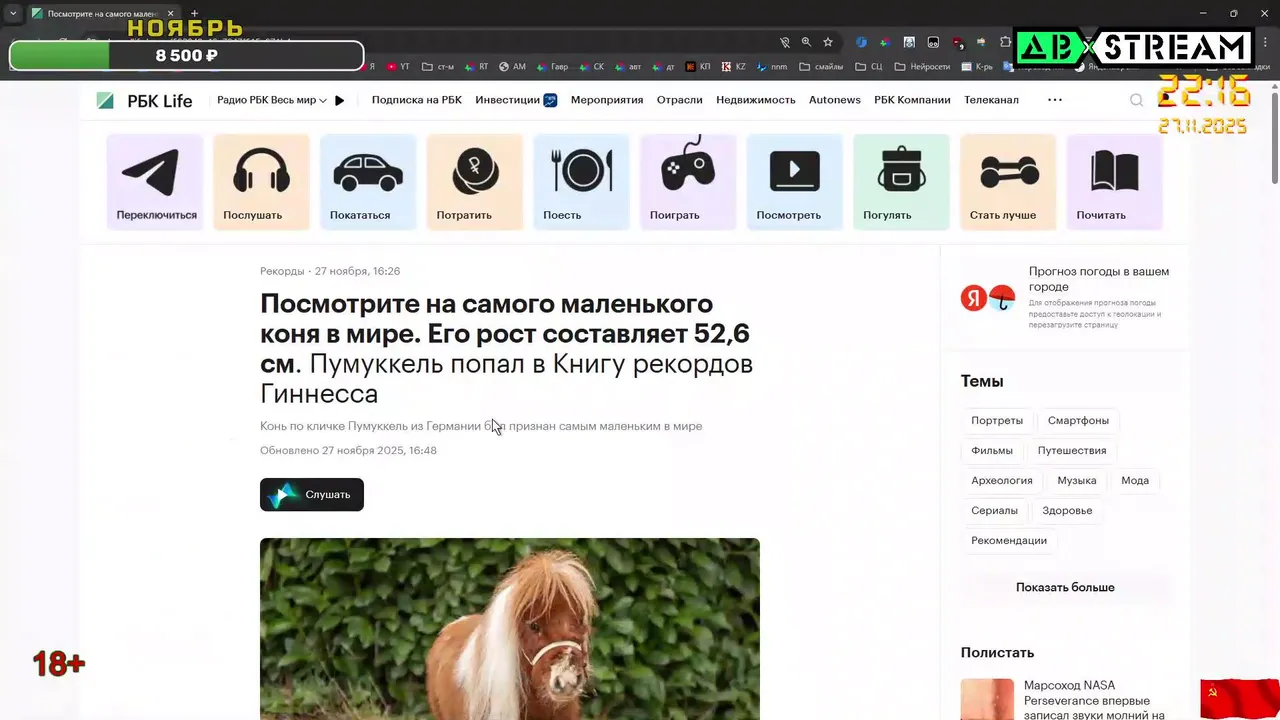The image size is (1280, 720).
Task: Select the 'Археология' topic tag
Action: tap(1002, 480)
